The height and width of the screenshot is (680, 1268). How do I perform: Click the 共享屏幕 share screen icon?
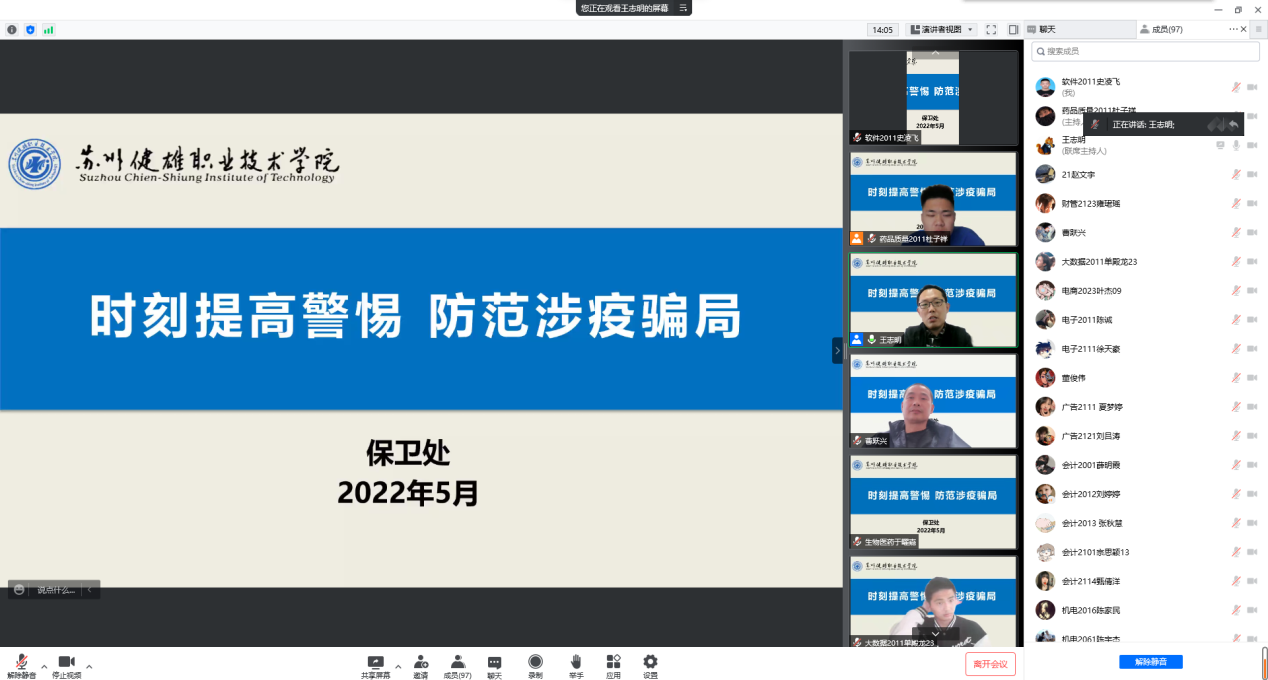376,662
